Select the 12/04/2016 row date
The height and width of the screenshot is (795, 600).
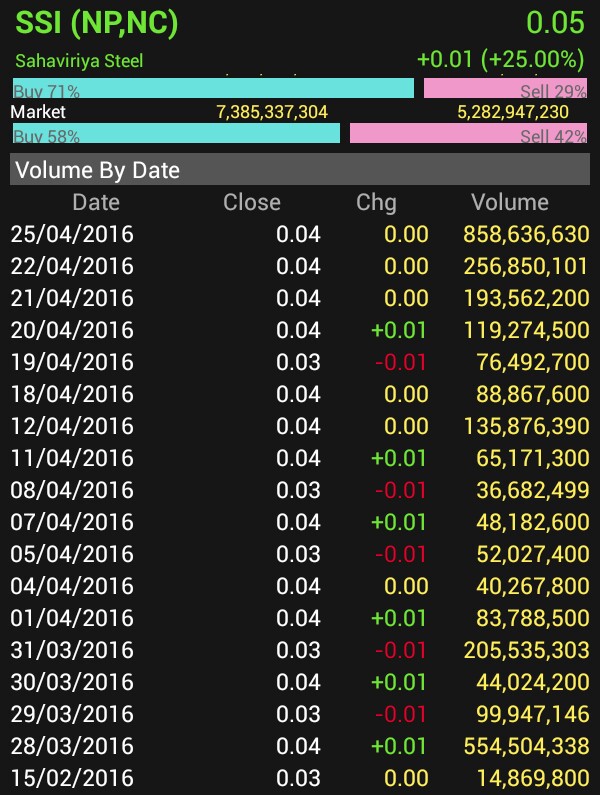pos(72,426)
